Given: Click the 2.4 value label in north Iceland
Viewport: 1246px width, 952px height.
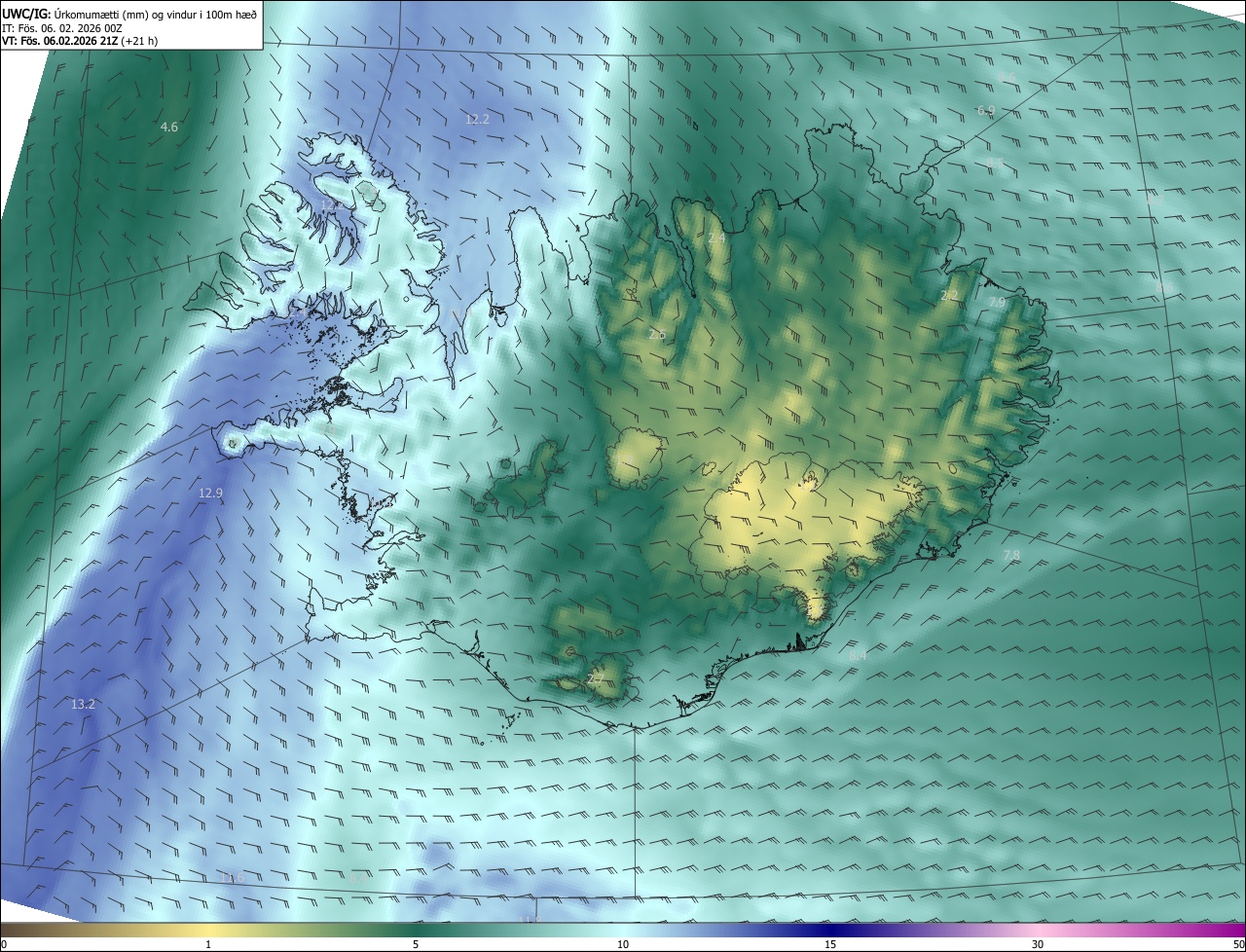Looking at the screenshot, I should pos(716,238).
